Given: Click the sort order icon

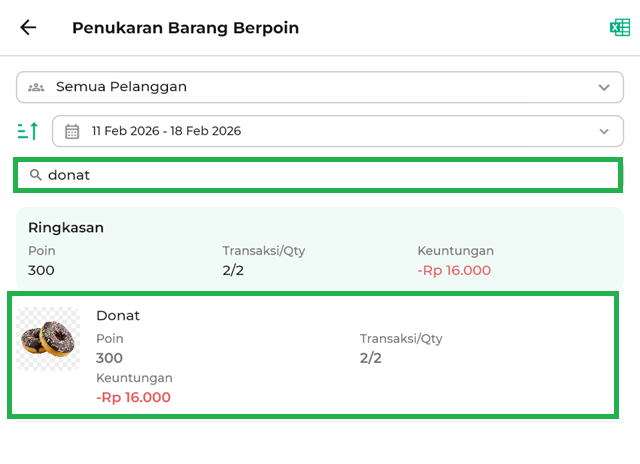Looking at the screenshot, I should (x=28, y=131).
